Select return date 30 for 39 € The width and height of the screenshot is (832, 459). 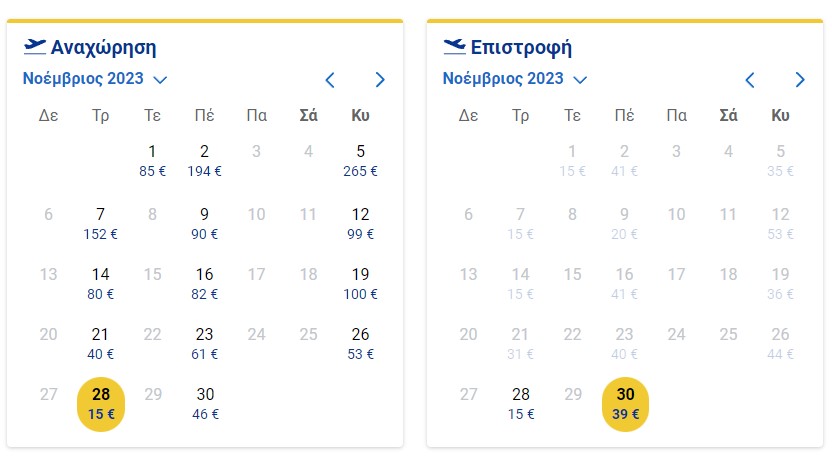click(625, 403)
